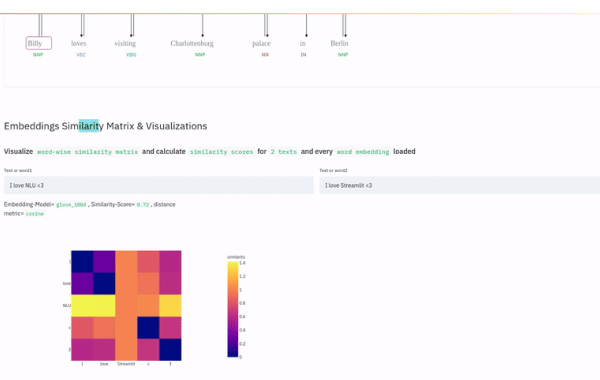Image resolution: width=600 pixels, height=380 pixels.
Task: Select the 'loves' token in dependency tree
Action: tap(78, 43)
